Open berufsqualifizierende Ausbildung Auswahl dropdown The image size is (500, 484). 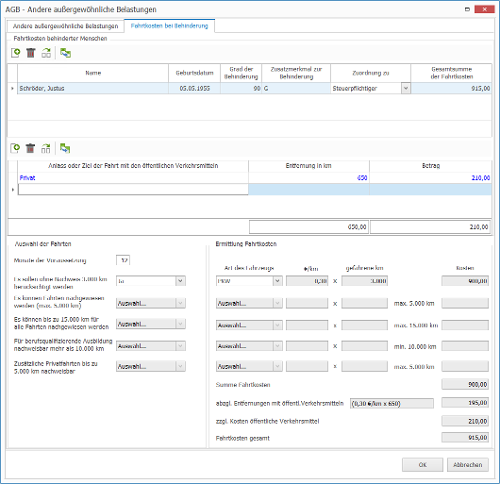pos(180,346)
